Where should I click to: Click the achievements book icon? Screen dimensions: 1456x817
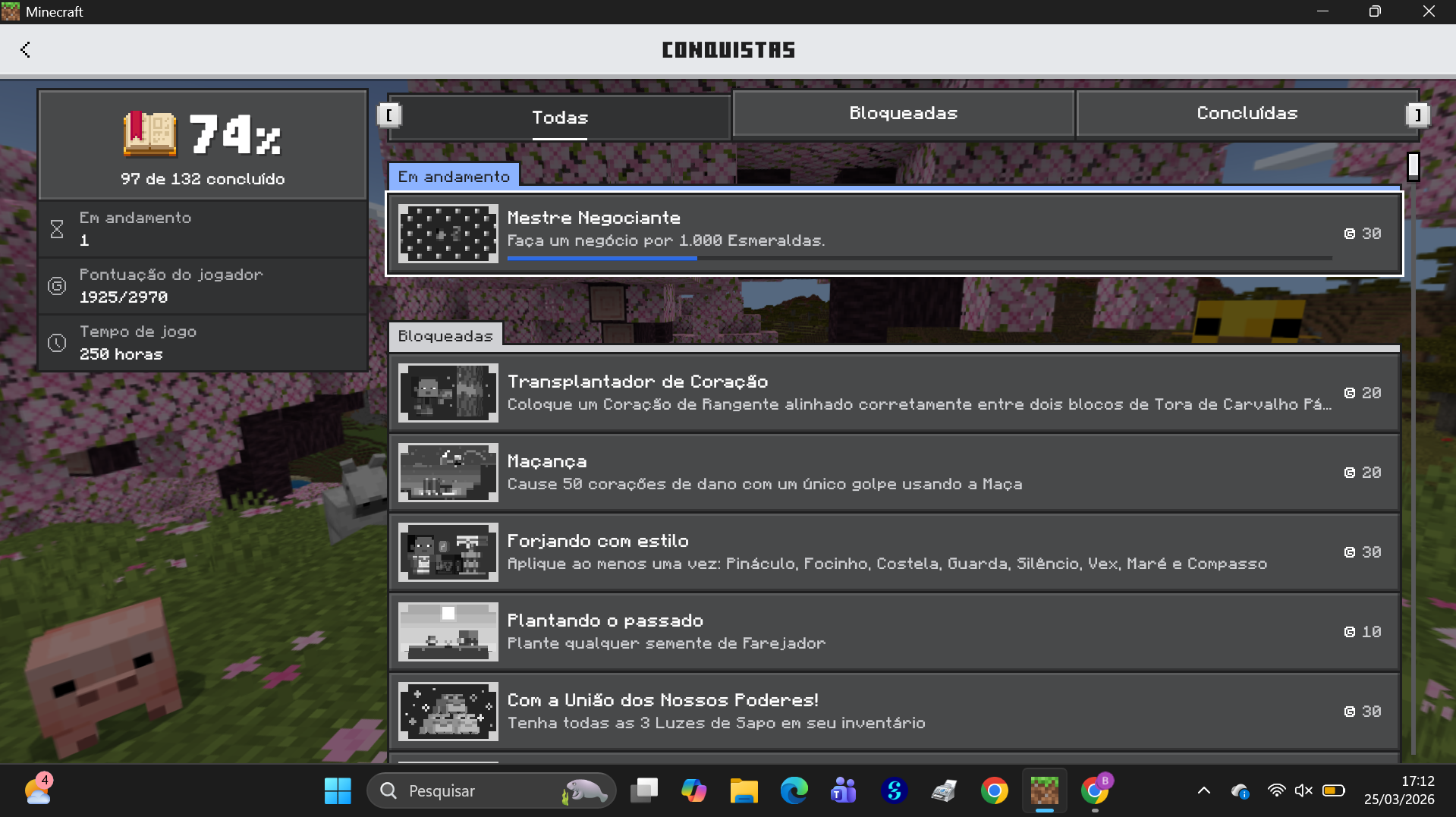tap(149, 134)
